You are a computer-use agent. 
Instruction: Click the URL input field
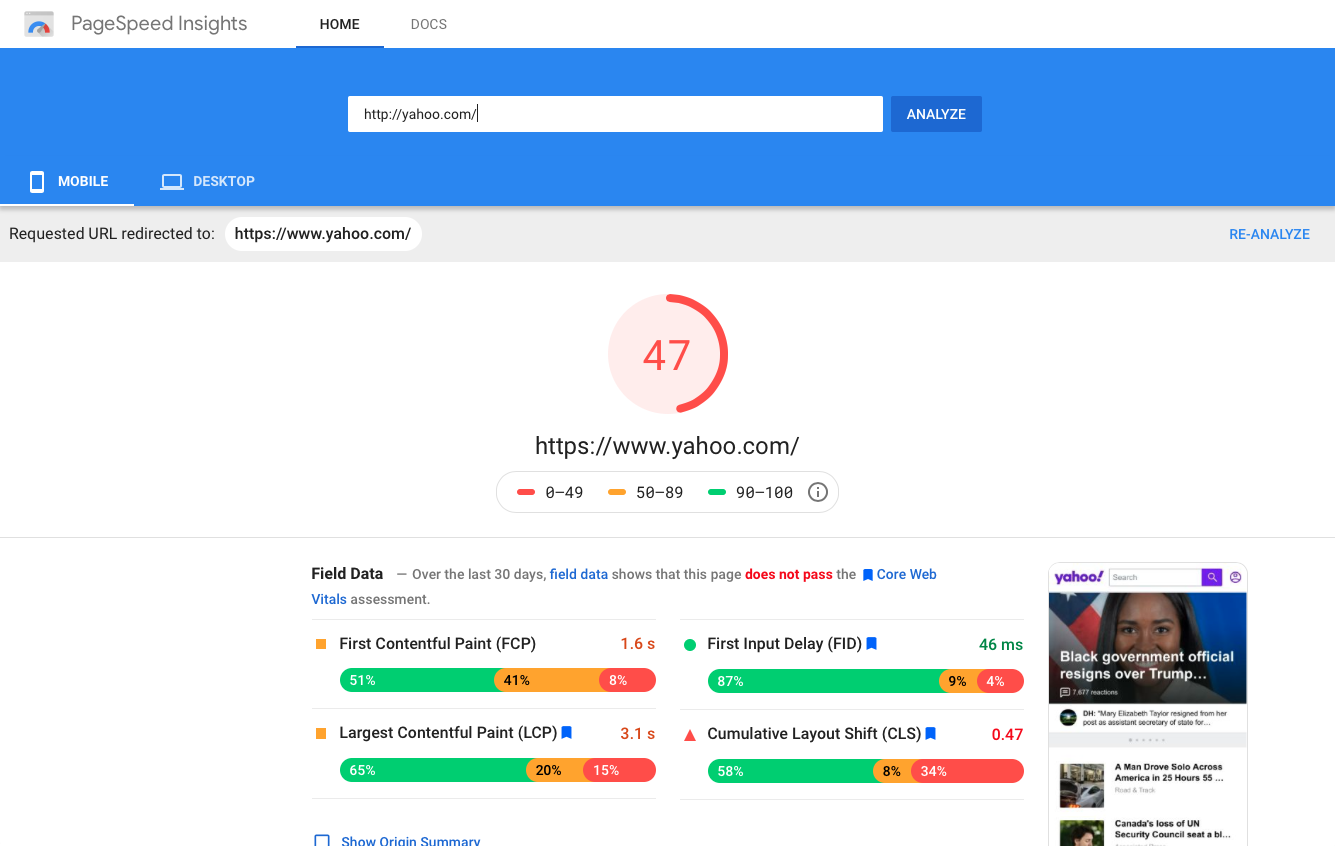615,114
